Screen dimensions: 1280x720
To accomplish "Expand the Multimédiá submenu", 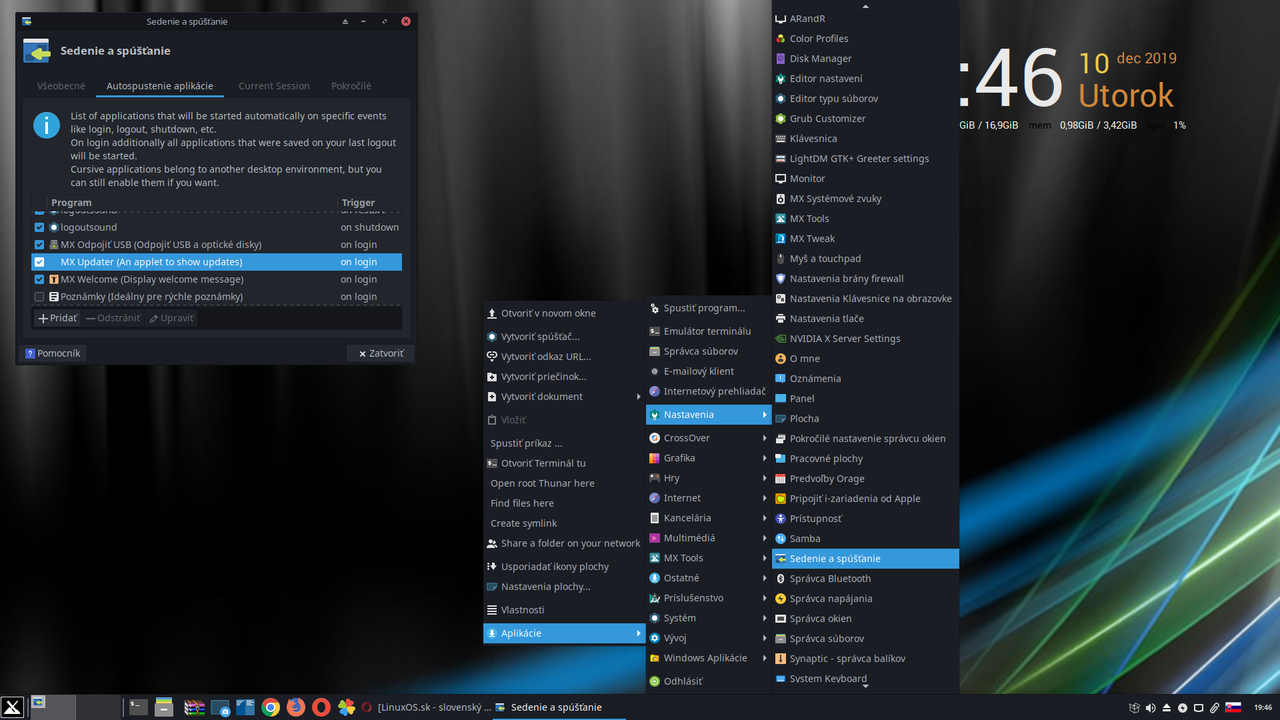I will point(709,538).
